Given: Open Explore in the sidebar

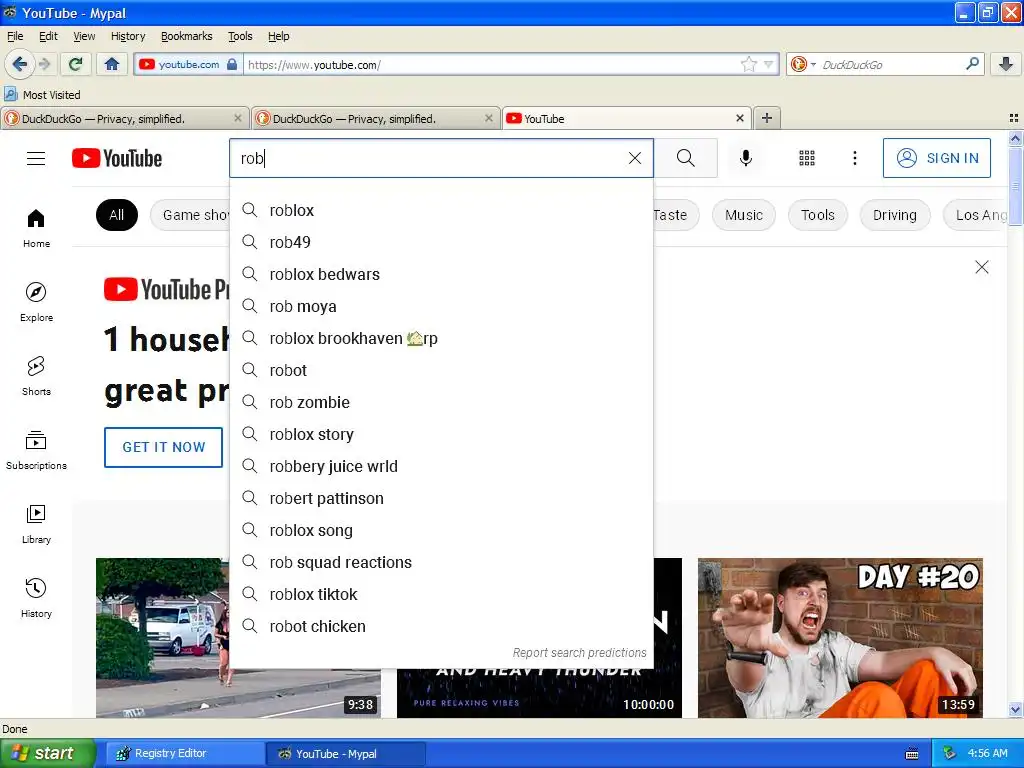Looking at the screenshot, I should coord(37,302).
